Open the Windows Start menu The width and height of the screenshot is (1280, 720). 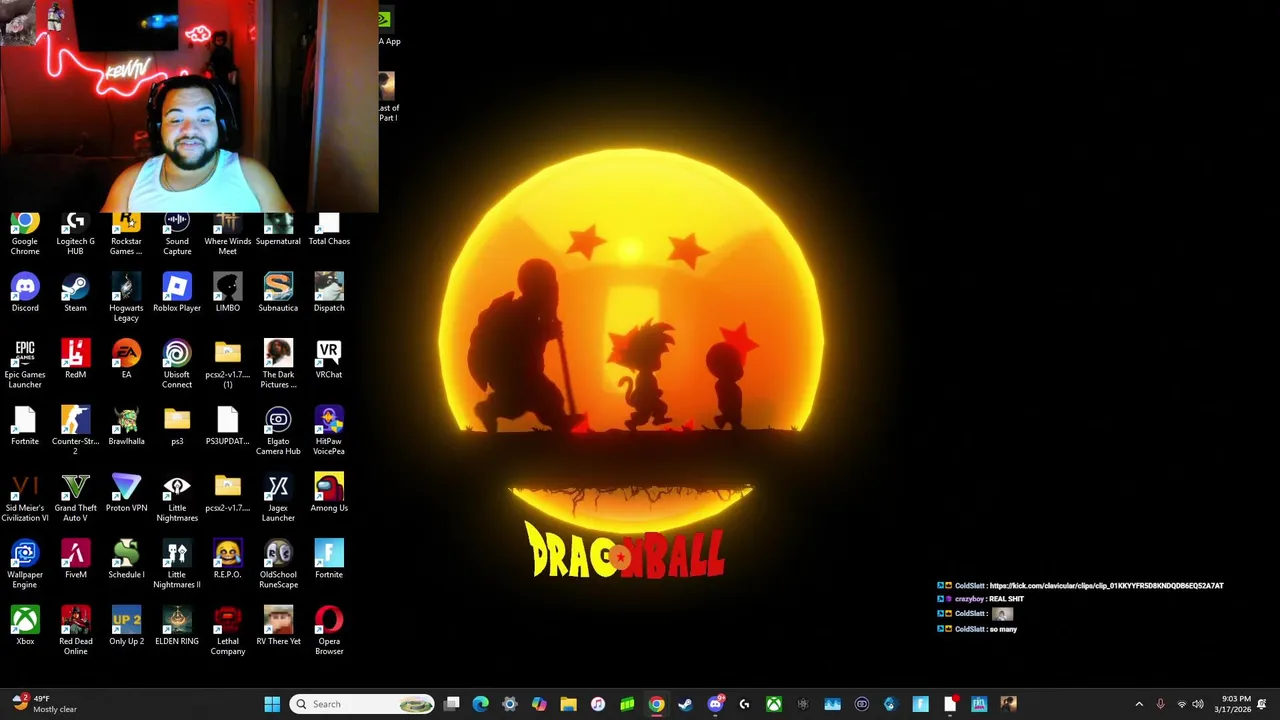pyautogui.click(x=272, y=704)
